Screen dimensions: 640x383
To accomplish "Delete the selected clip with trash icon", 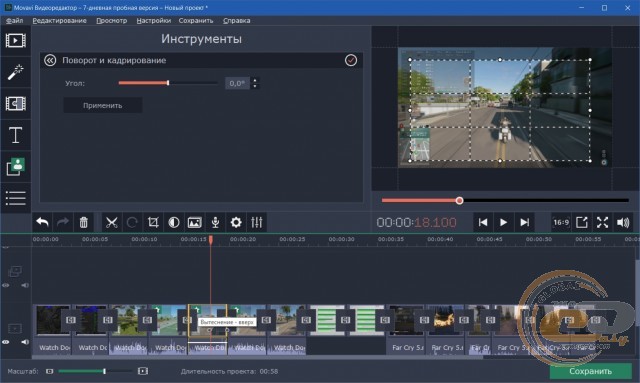I will click(83, 223).
